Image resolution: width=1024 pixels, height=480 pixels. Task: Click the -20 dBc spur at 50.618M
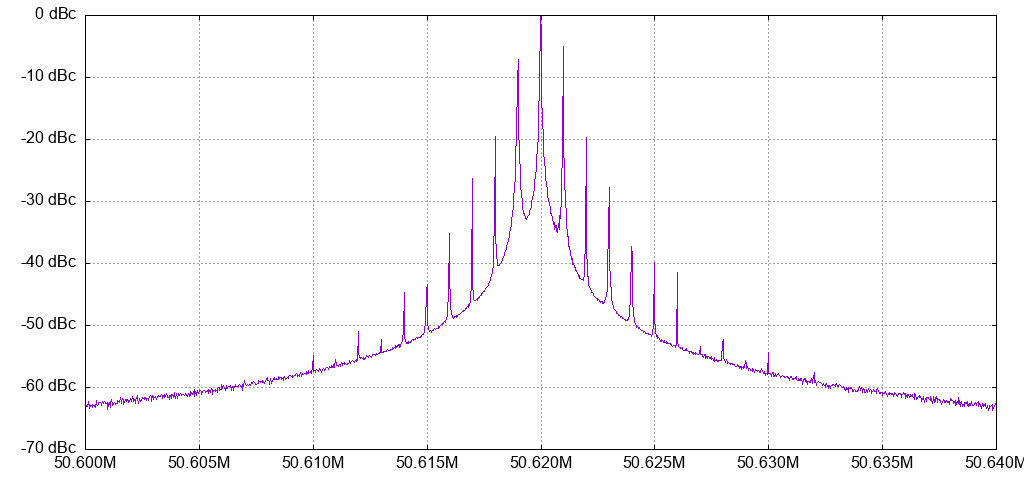pos(495,139)
